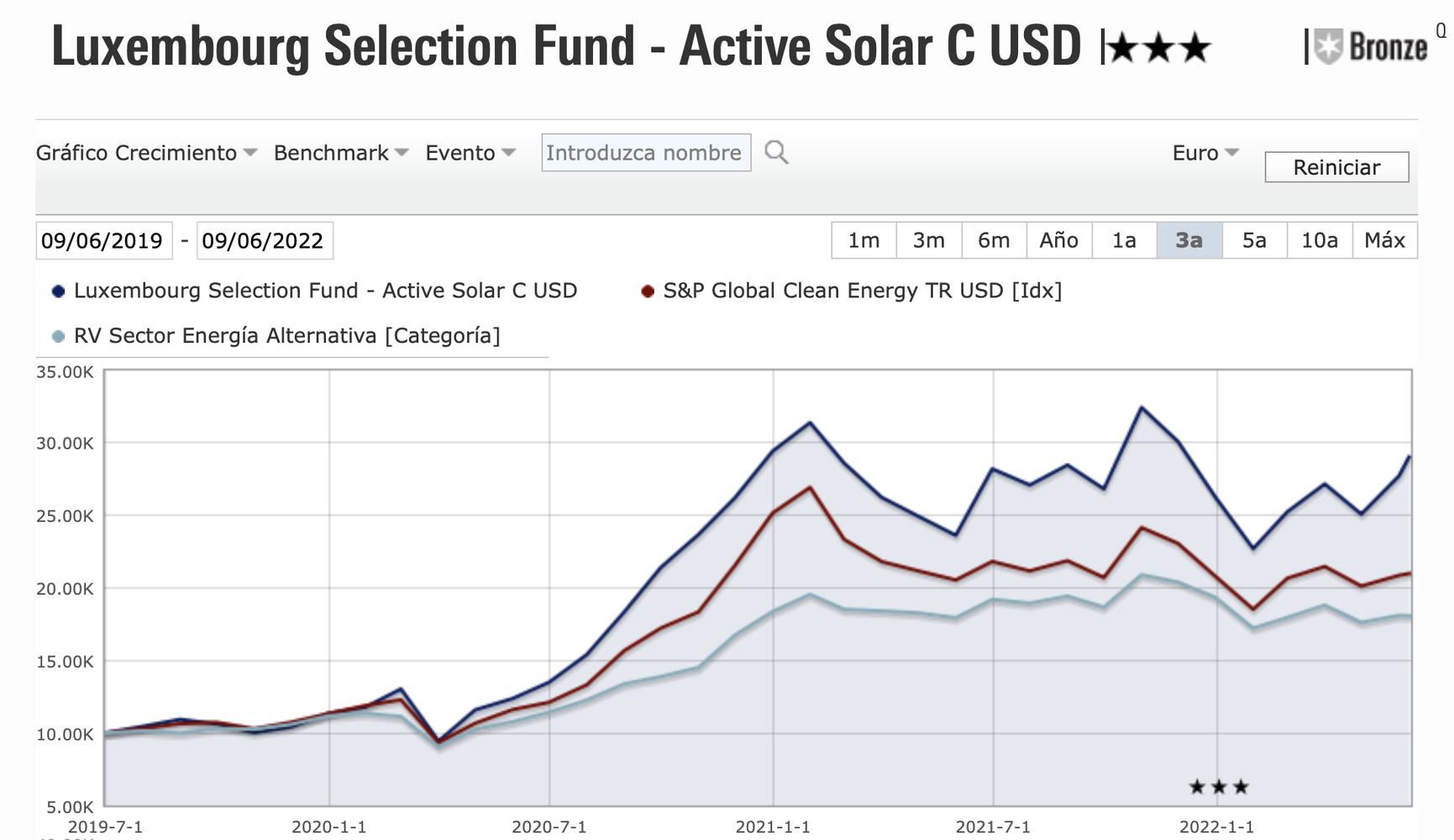Select the Máx time range tab
The width and height of the screenshot is (1454, 840).
coord(1384,241)
